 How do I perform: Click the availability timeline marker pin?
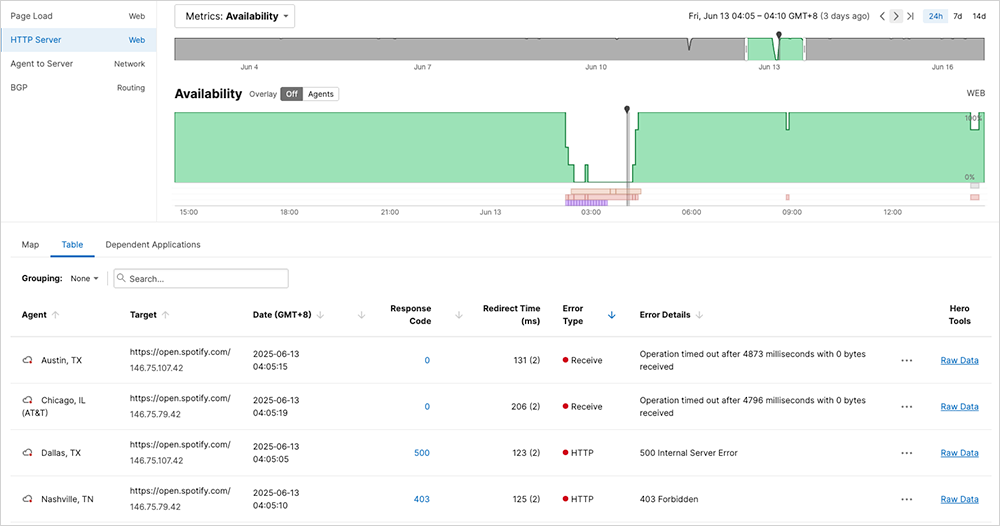[x=627, y=108]
